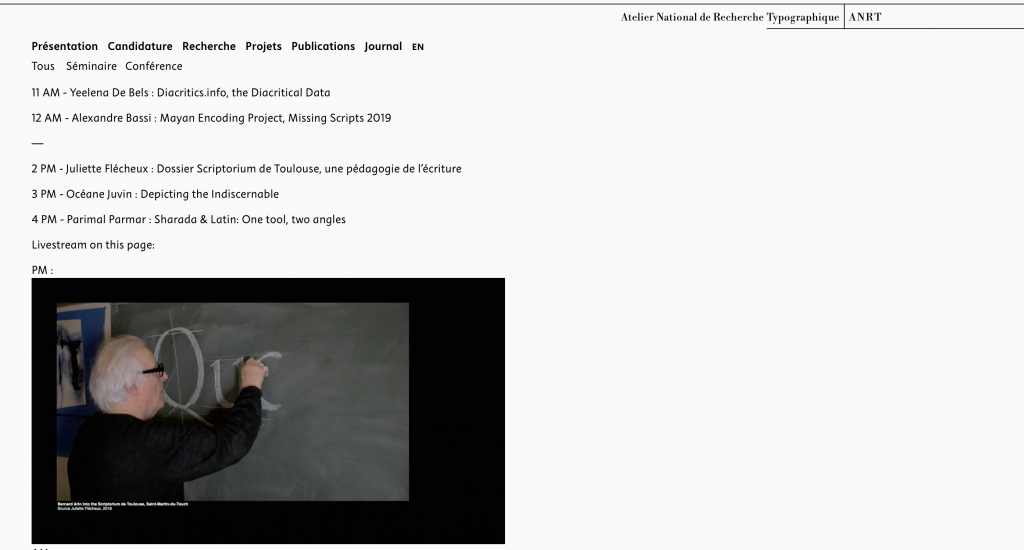Click the chalkboard image in the video

coord(232,402)
